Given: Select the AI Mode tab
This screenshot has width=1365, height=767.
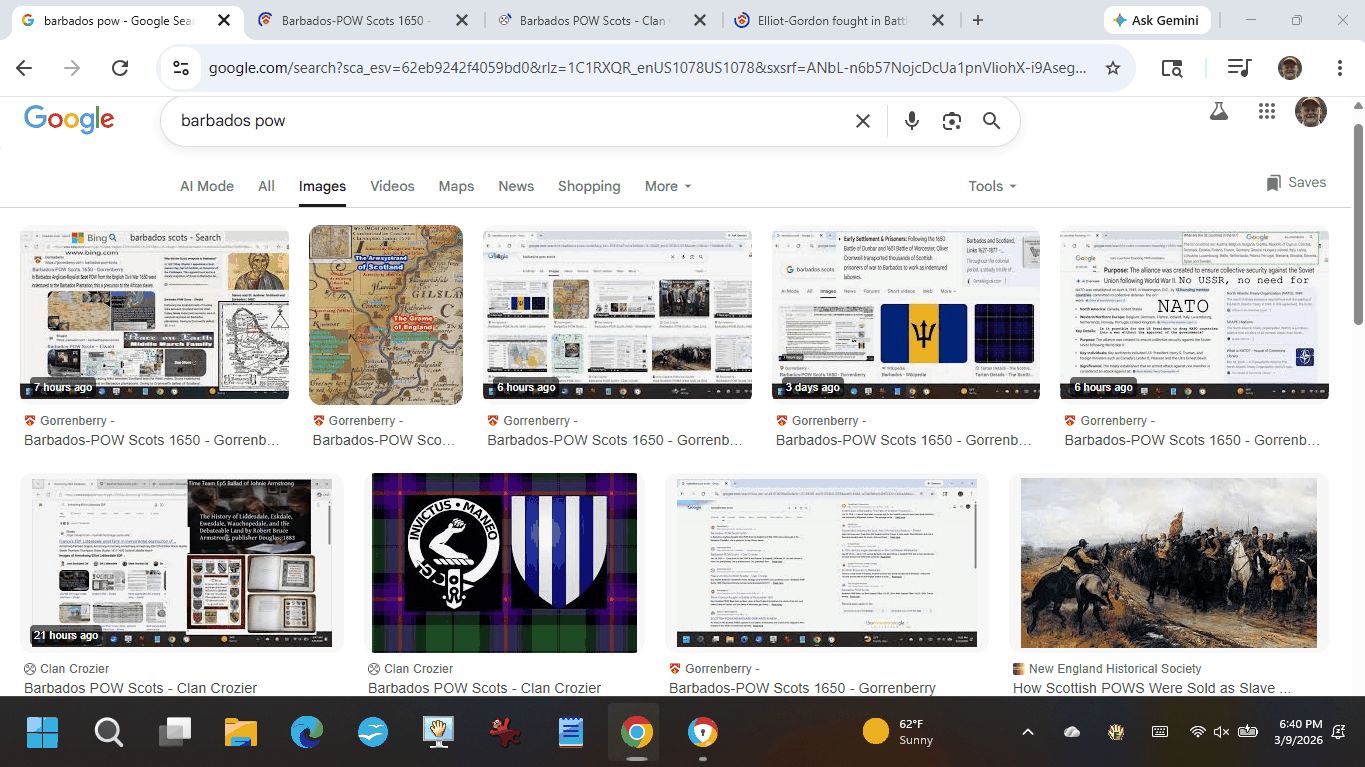Looking at the screenshot, I should pos(207,186).
